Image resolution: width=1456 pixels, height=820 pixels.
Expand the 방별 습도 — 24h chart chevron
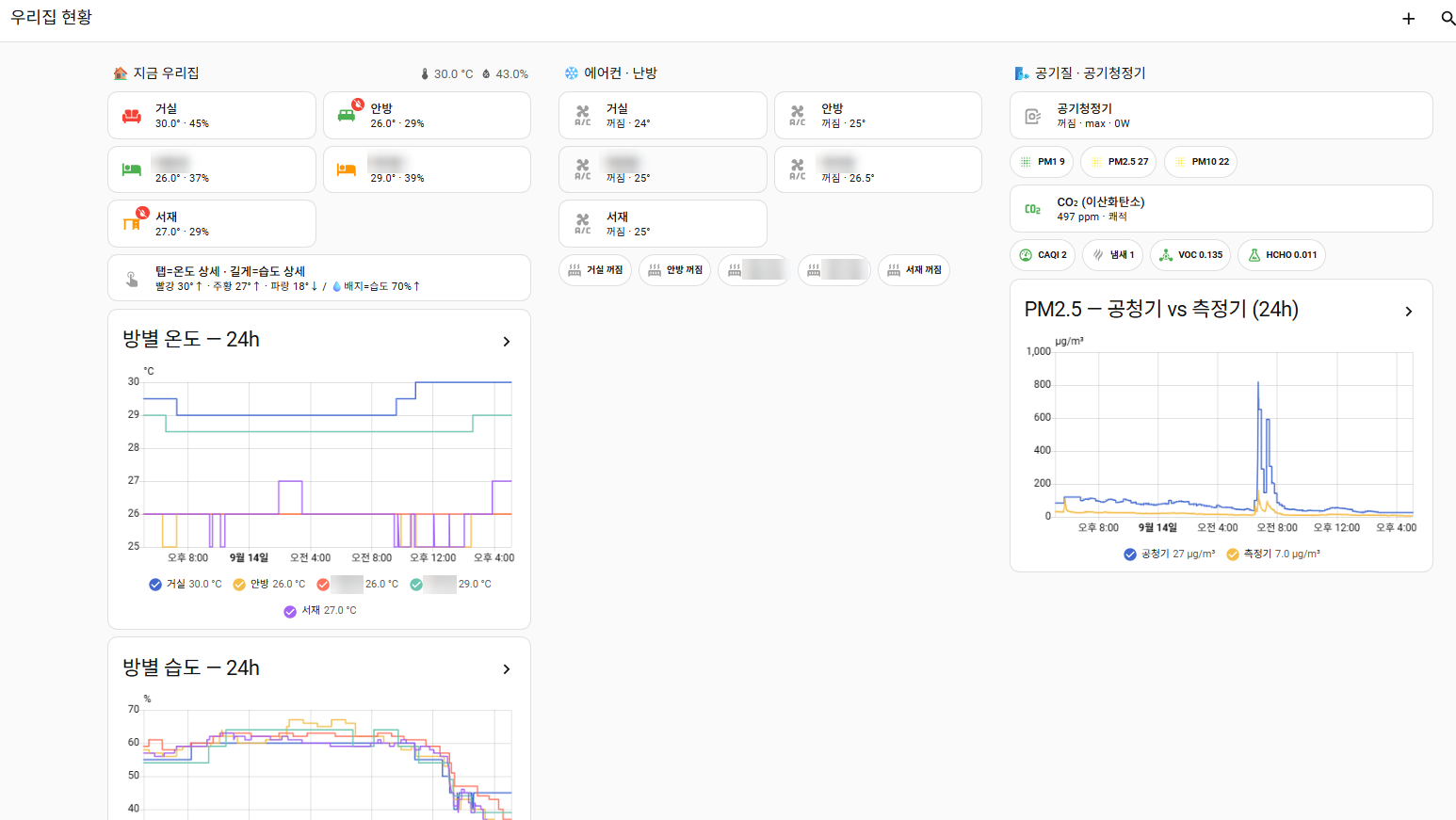[x=507, y=669]
